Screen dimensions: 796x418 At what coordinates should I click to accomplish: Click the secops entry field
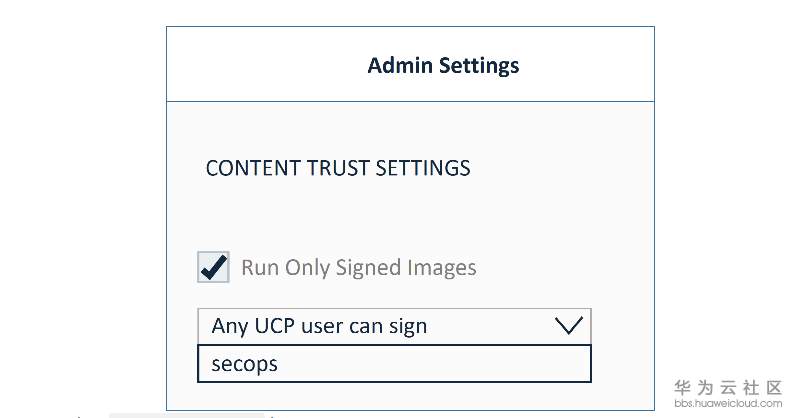(394, 364)
